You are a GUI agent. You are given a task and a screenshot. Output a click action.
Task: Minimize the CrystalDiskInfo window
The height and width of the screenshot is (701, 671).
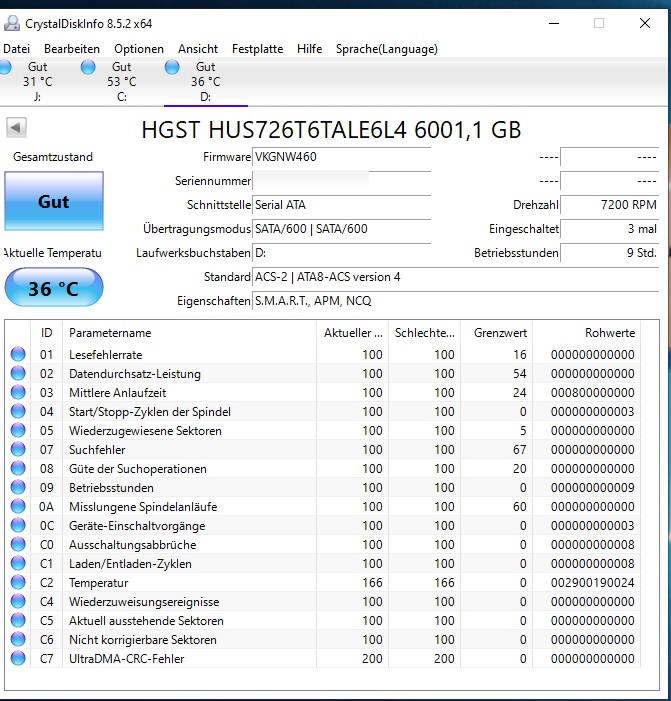554,23
